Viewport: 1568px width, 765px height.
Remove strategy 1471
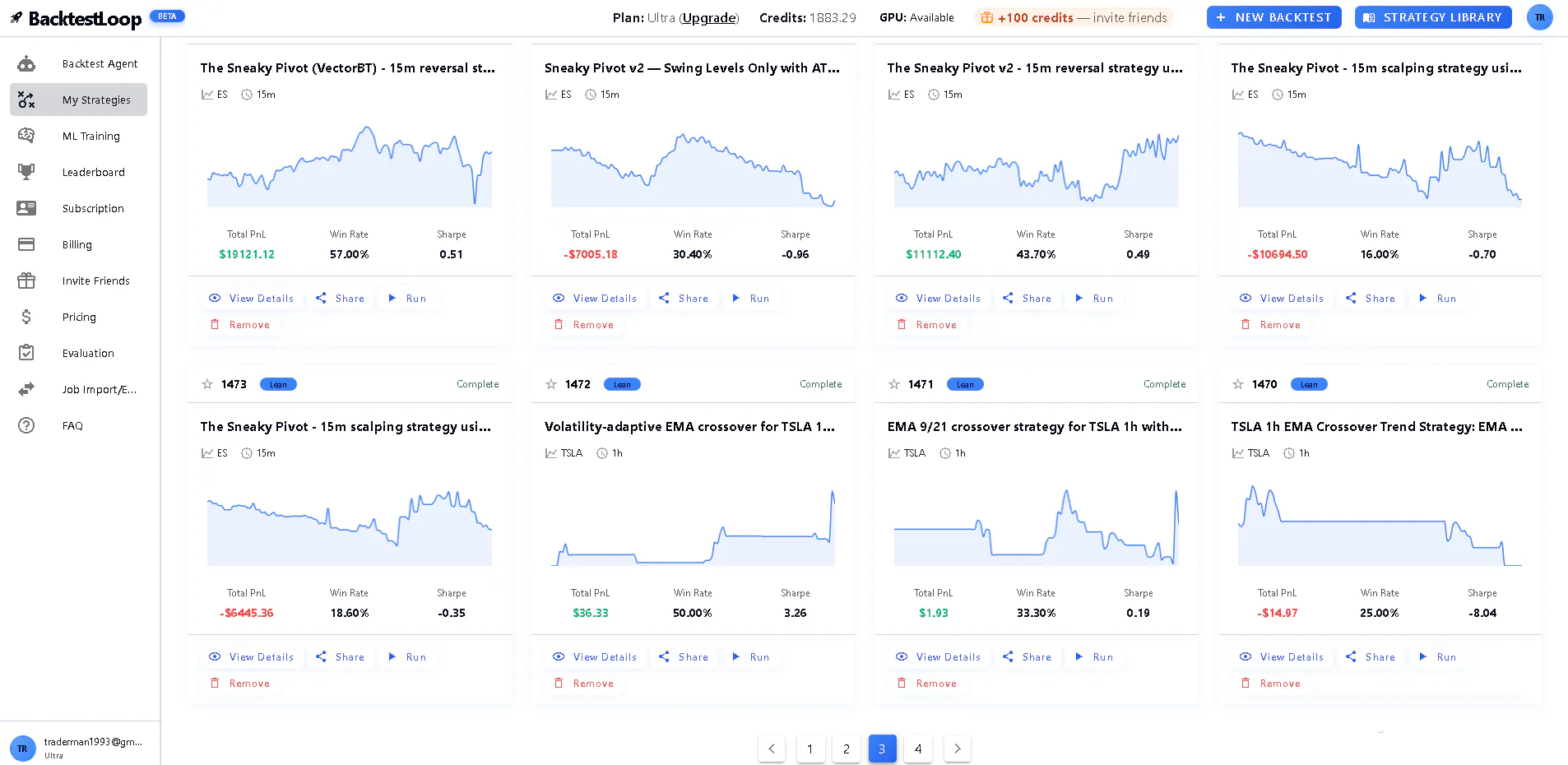pos(927,684)
